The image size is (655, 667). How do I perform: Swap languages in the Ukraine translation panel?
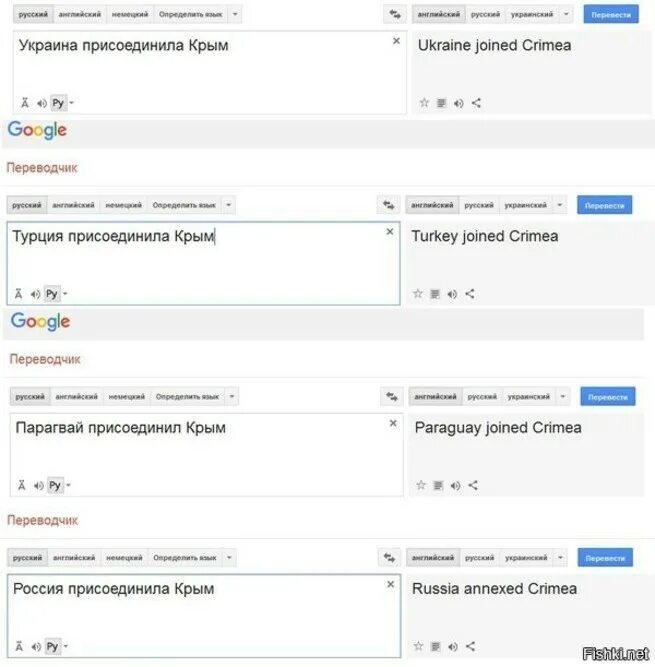tap(395, 14)
